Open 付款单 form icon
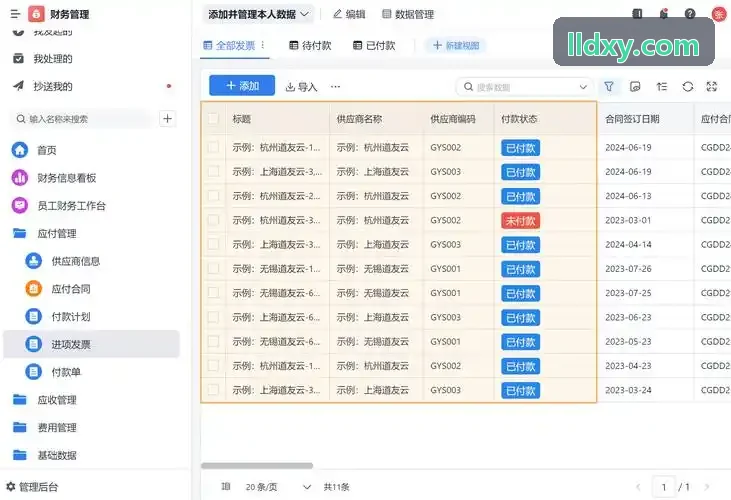This screenshot has width=731, height=500. pyautogui.click(x=34, y=372)
